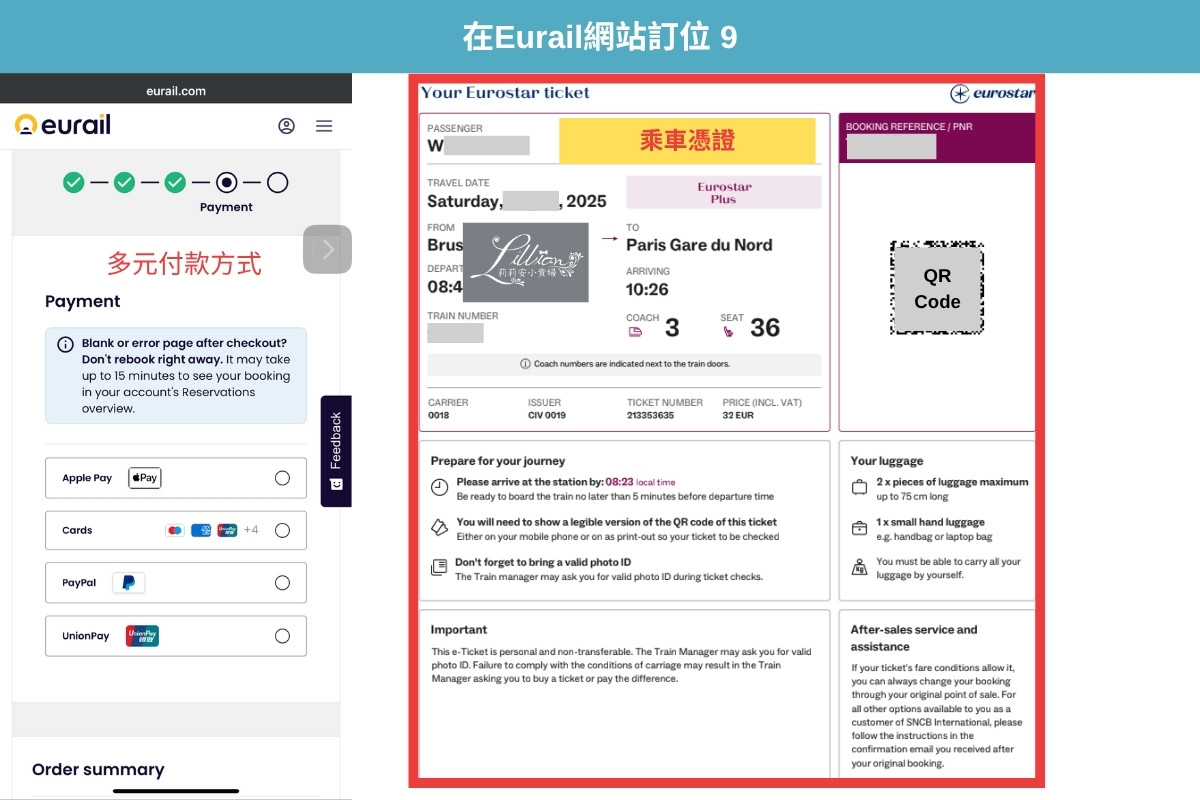The width and height of the screenshot is (1200, 800).
Task: Click the gray next arrow button
Action: [x=327, y=249]
